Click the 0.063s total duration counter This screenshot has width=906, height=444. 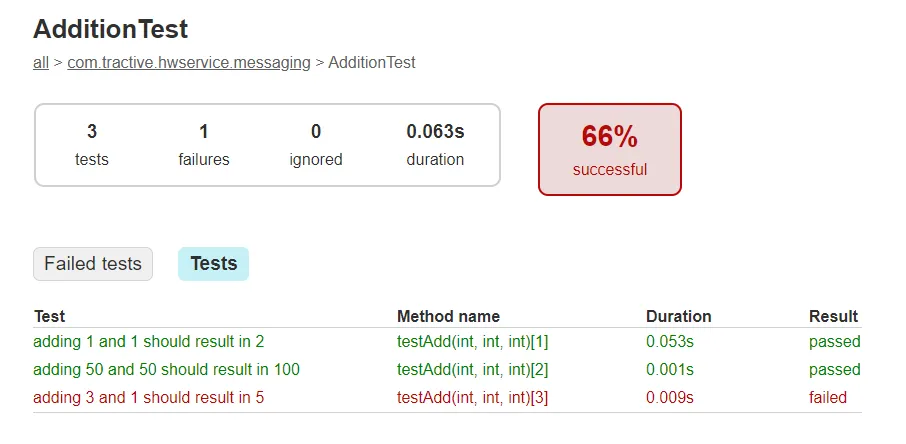point(435,131)
